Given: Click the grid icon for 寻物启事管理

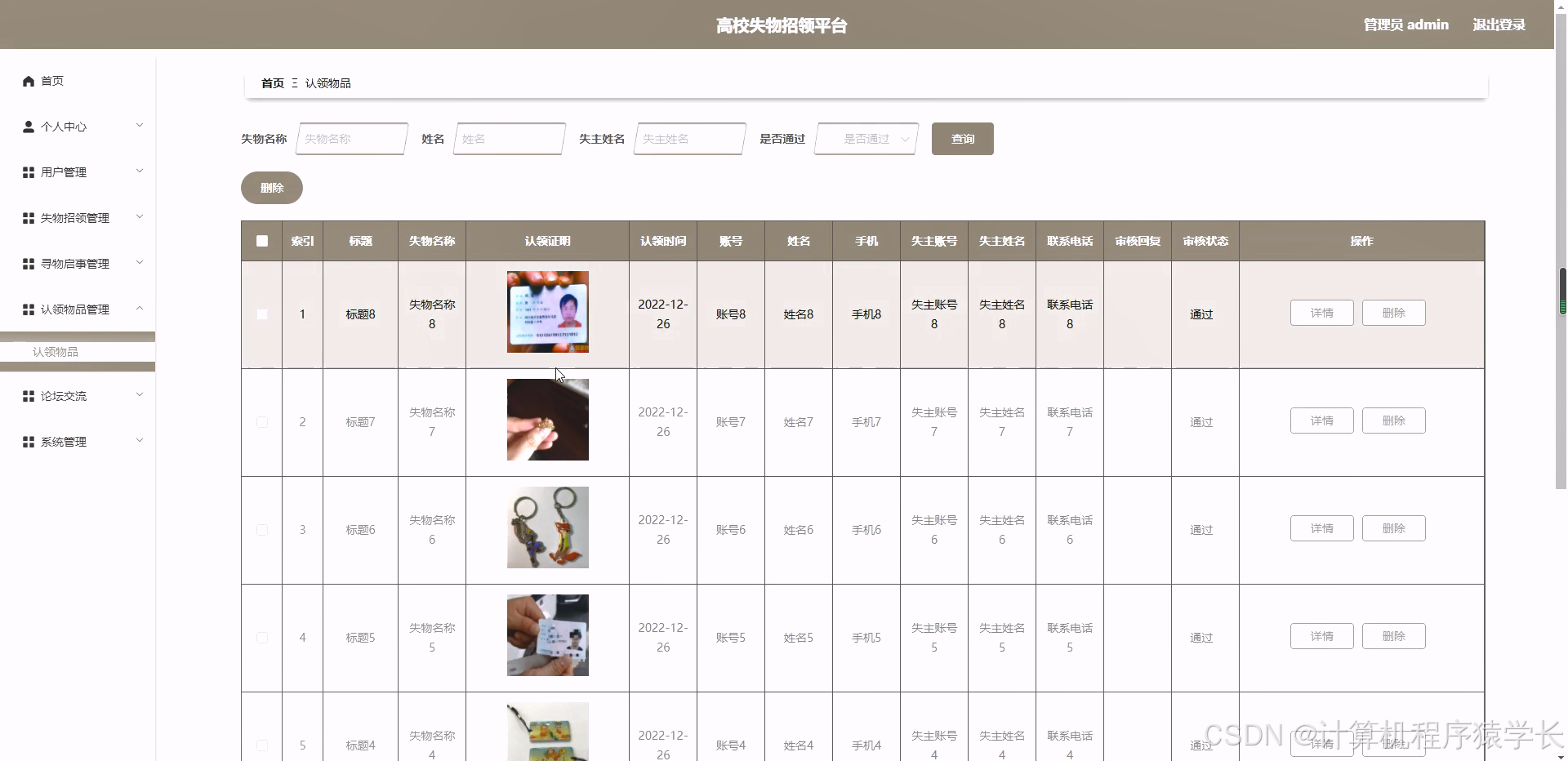Looking at the screenshot, I should [x=29, y=264].
